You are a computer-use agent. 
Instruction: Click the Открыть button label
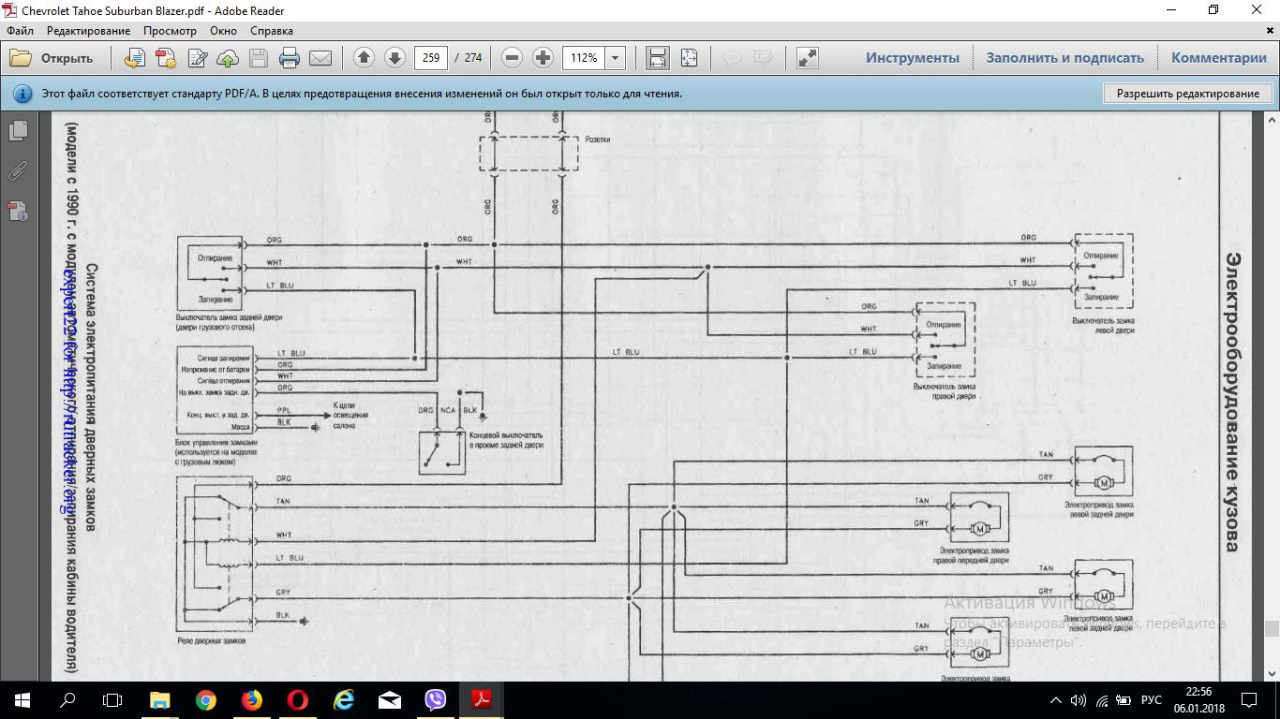pos(67,58)
